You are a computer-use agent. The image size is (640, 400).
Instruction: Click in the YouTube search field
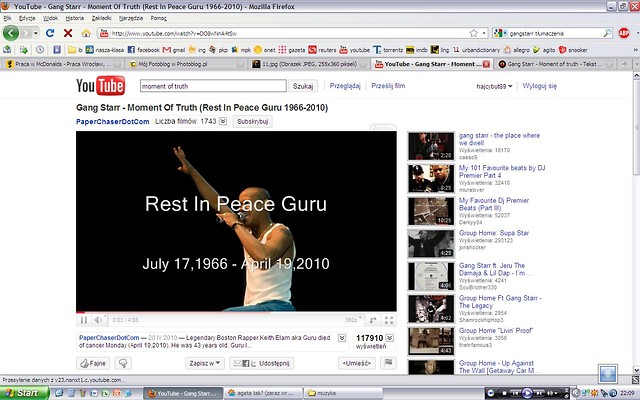213,86
